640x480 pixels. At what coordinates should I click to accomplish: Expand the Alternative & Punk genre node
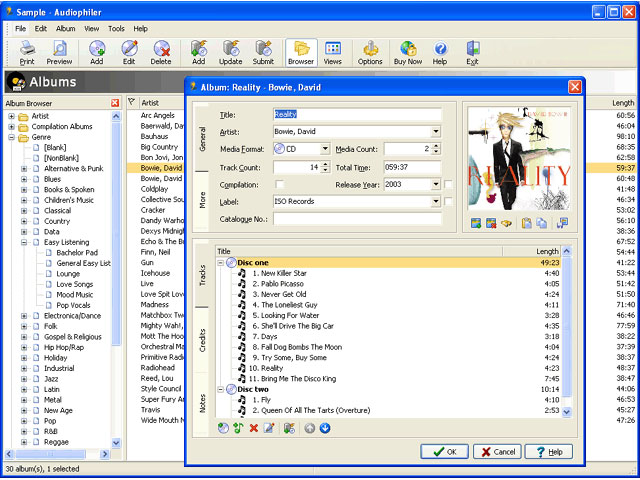(24, 169)
